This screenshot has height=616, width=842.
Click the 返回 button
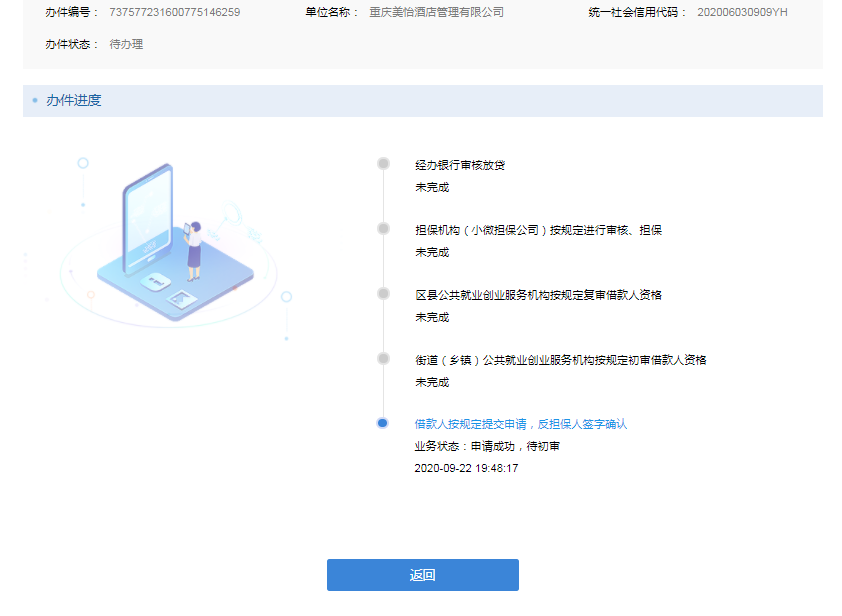coord(423,575)
